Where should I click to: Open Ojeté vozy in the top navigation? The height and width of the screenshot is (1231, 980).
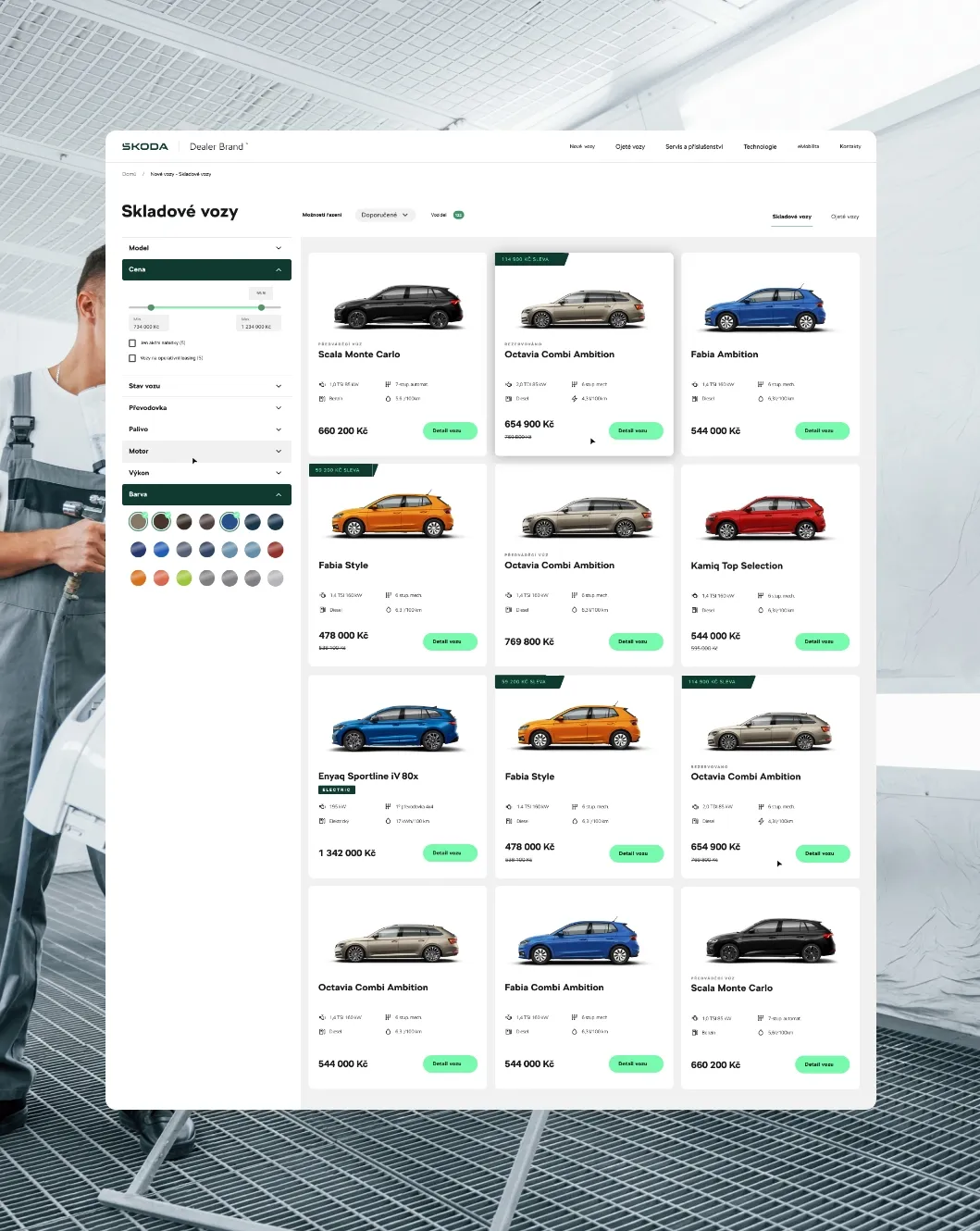point(630,146)
